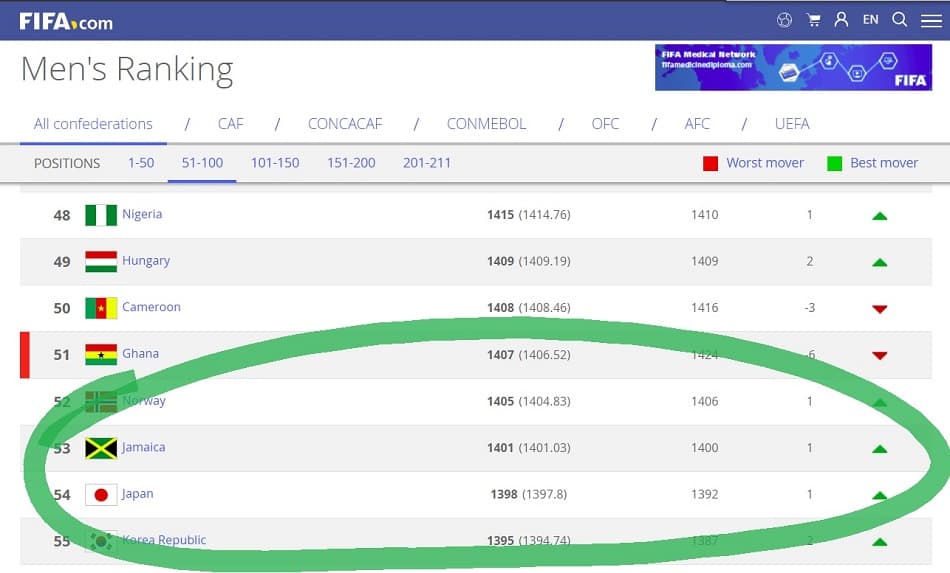Switch to CONMEBOL confederation tab
The width and height of the screenshot is (950, 573).
coord(486,124)
